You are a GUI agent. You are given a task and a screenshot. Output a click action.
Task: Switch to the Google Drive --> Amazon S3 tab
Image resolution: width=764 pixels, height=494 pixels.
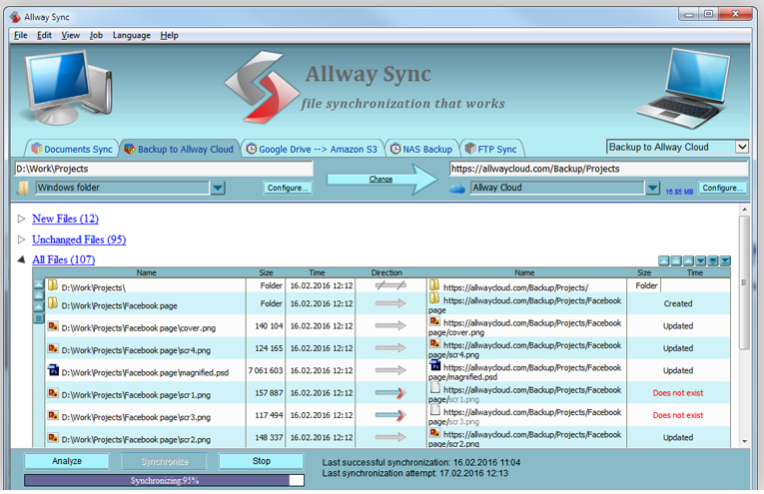[x=312, y=149]
